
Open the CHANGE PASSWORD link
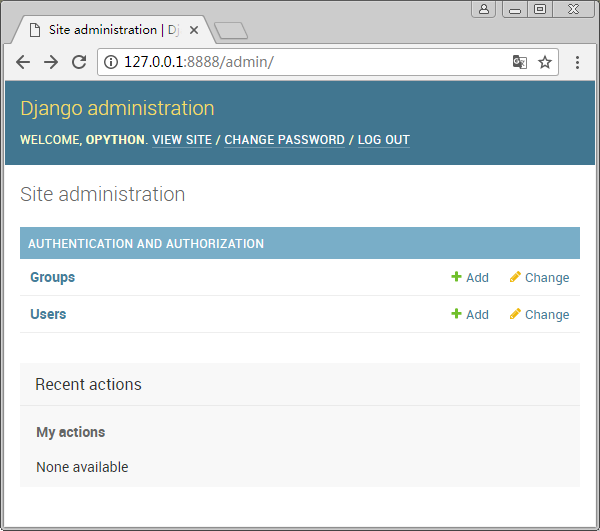(x=284, y=140)
